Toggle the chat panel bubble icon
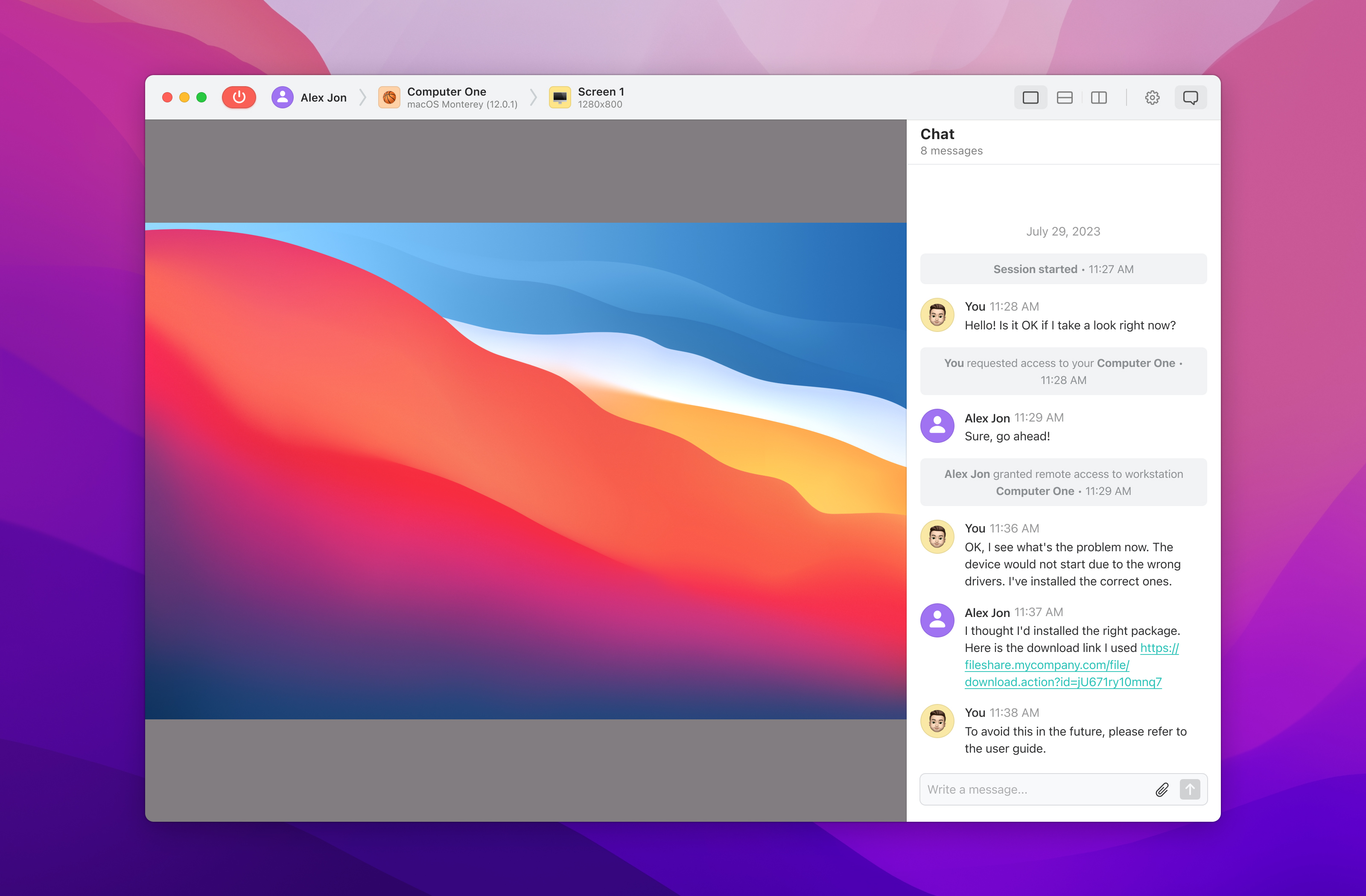The image size is (1366, 896). pyautogui.click(x=1191, y=98)
